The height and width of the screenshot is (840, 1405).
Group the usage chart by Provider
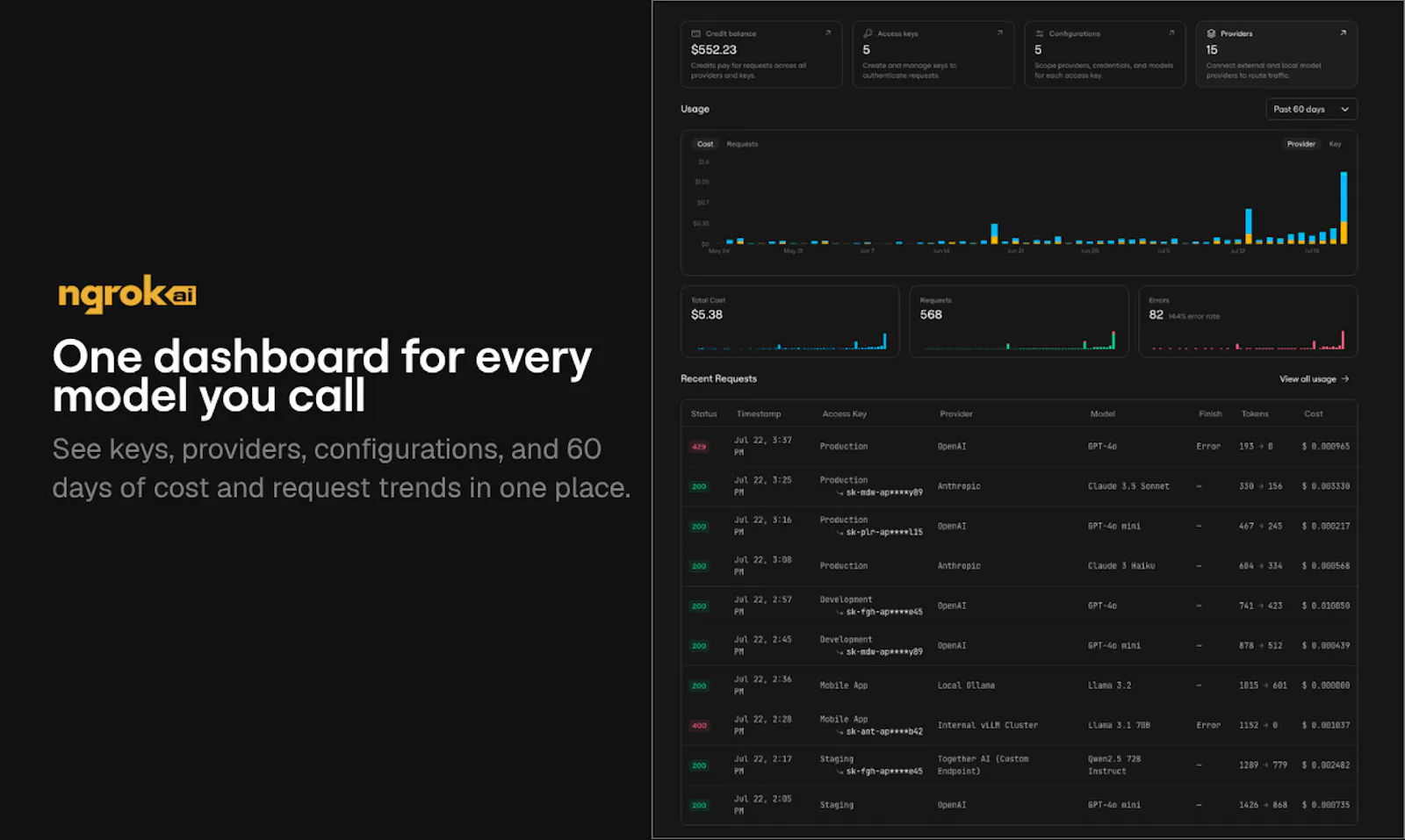coord(1301,144)
